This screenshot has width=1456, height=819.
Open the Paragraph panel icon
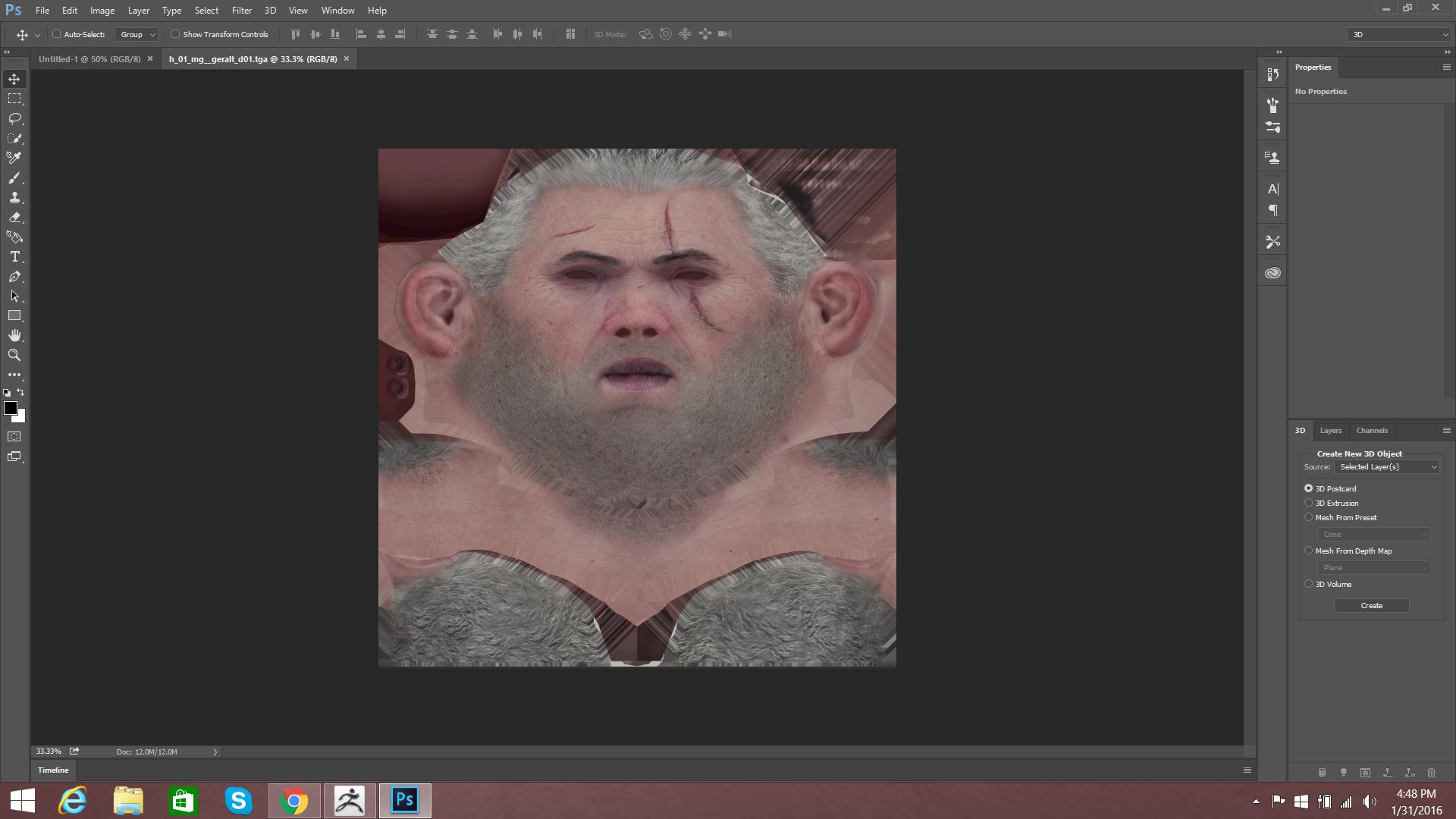pyautogui.click(x=1272, y=210)
